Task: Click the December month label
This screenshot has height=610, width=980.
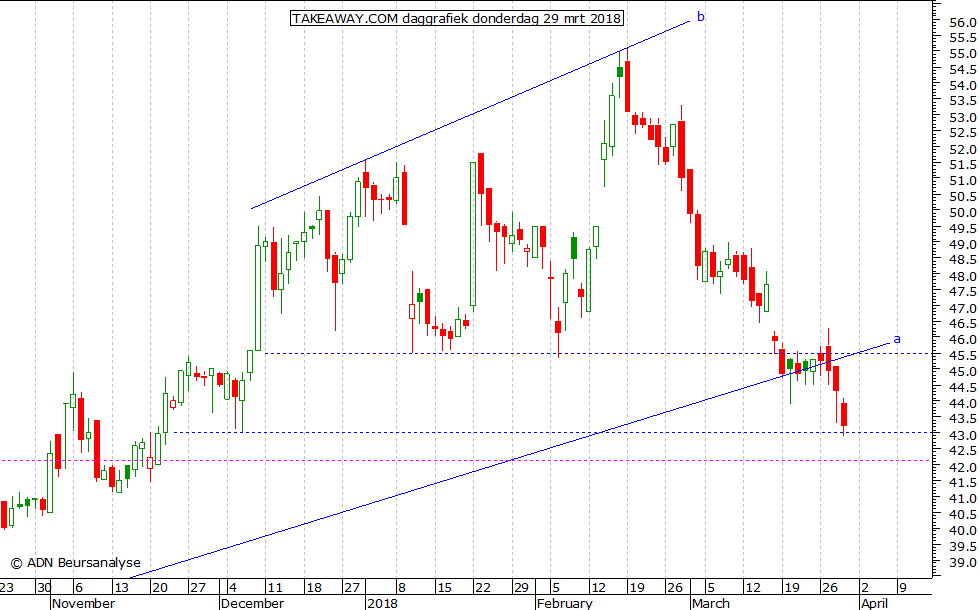Action: (252, 603)
